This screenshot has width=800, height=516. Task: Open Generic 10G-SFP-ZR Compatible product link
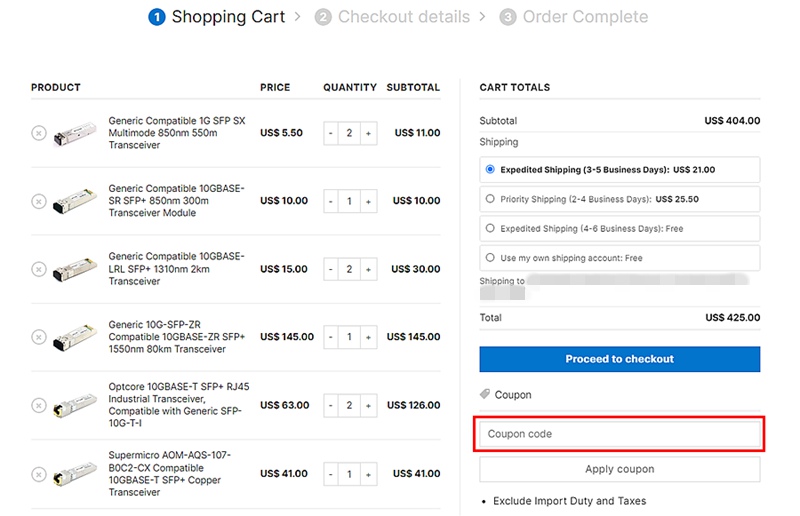(x=177, y=337)
